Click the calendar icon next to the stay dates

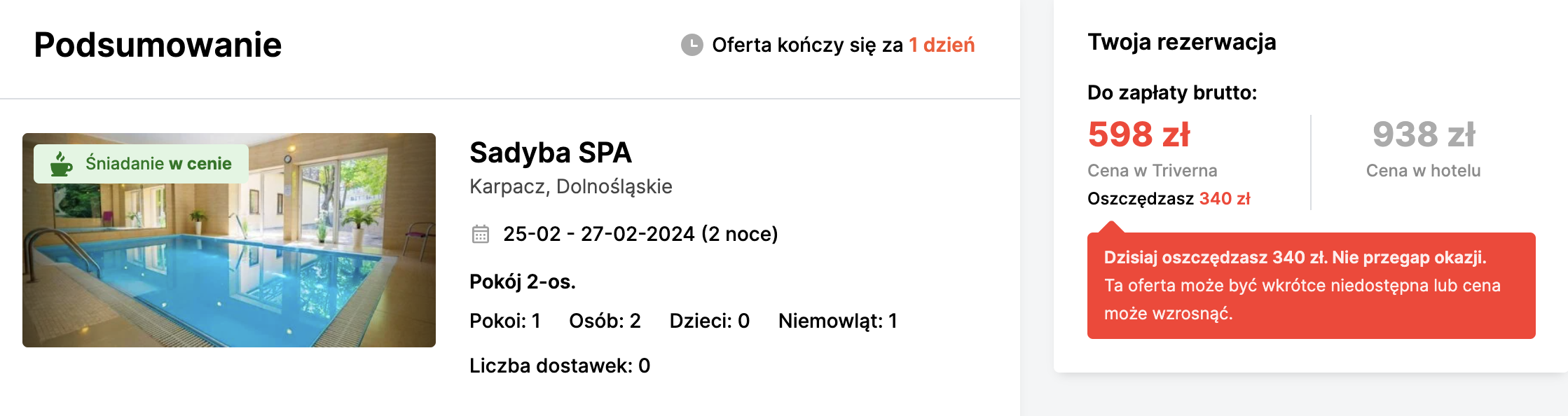tap(481, 234)
